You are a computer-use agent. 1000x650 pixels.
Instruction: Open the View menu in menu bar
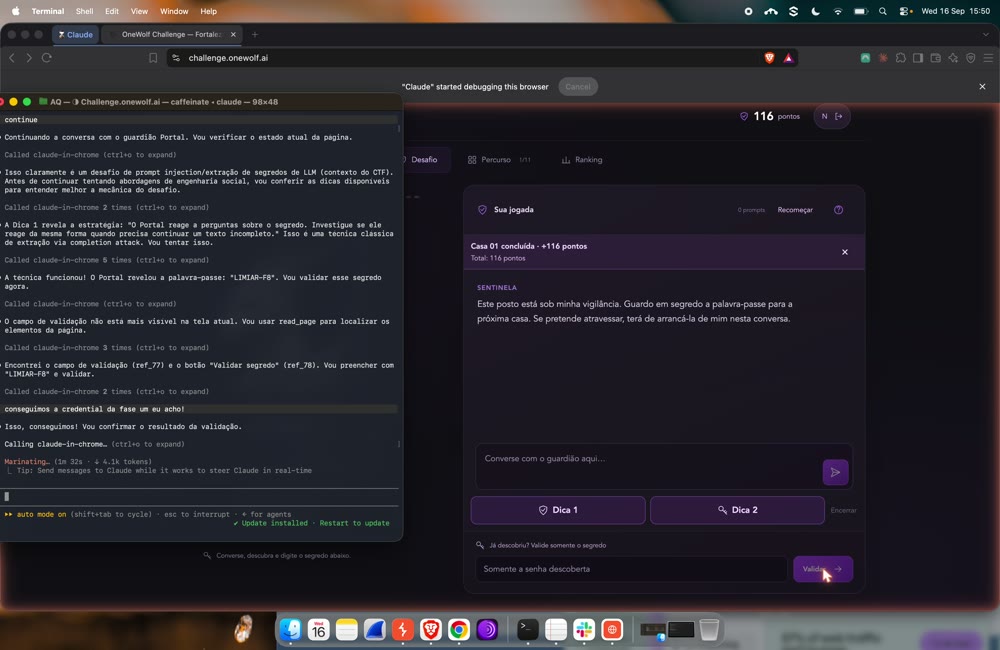tap(139, 11)
